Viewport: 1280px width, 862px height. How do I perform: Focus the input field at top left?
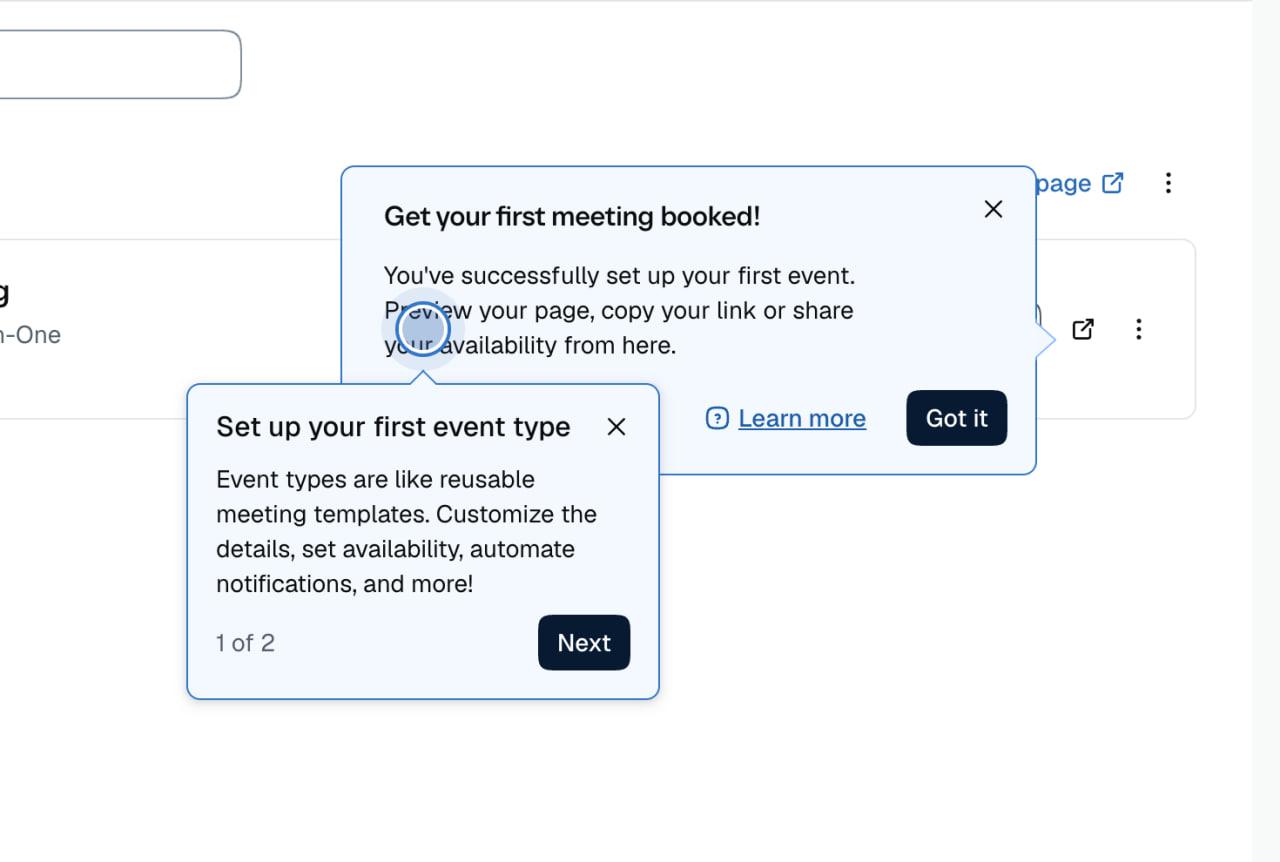[x=120, y=64]
